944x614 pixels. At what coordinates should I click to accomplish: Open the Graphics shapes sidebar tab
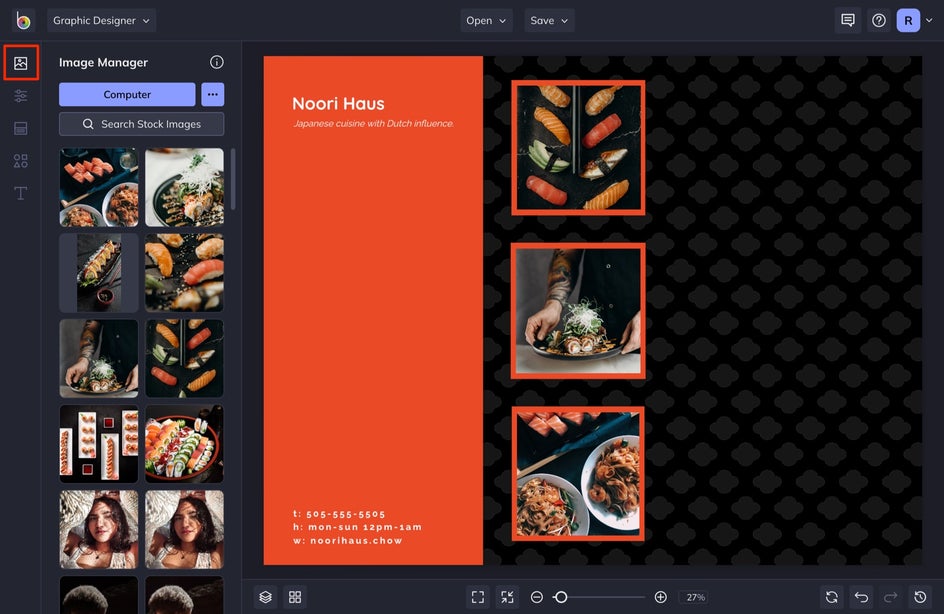[20, 161]
